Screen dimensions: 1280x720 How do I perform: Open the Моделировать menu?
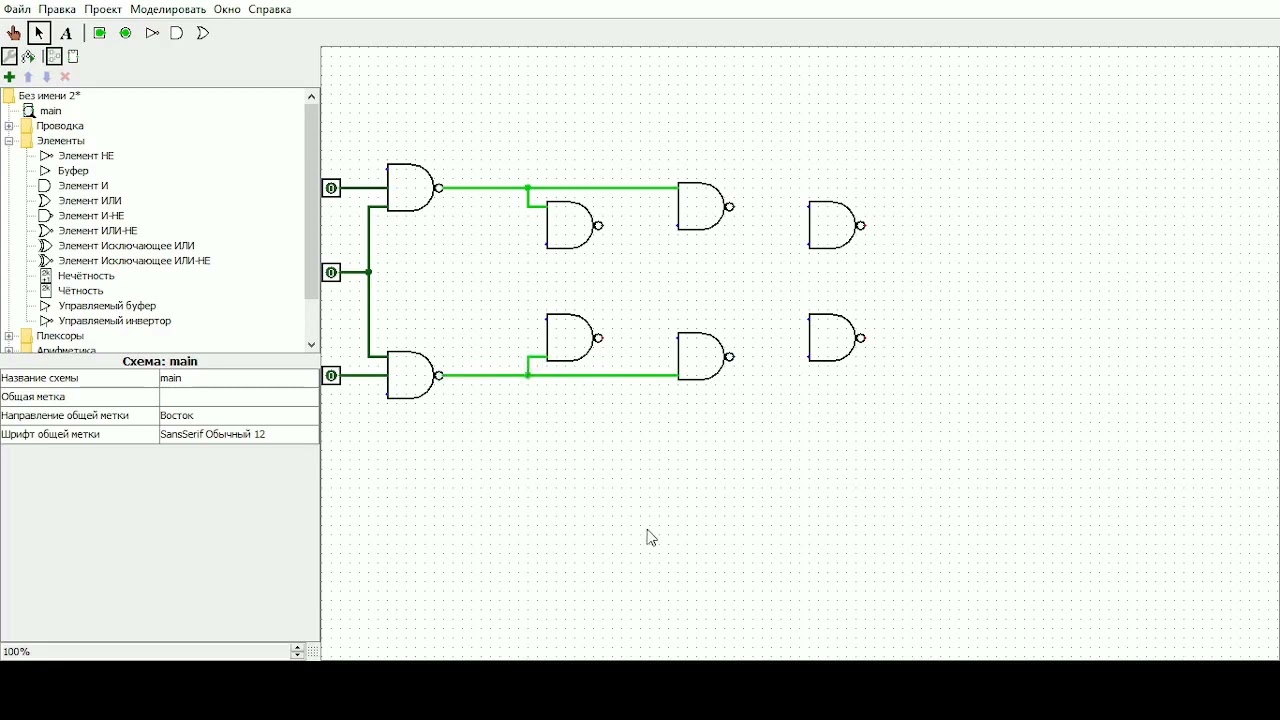(x=168, y=9)
